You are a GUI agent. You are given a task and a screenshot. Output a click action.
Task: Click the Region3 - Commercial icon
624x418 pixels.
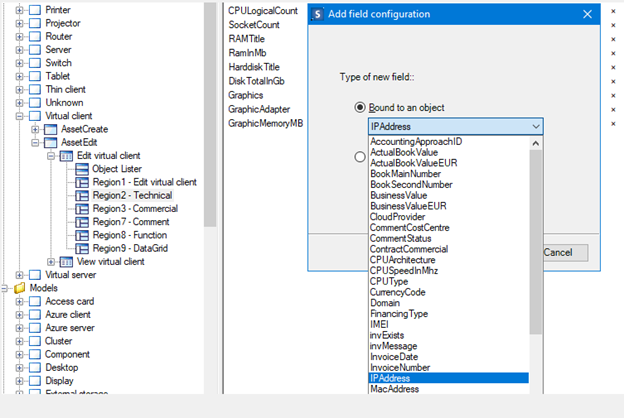(x=82, y=209)
